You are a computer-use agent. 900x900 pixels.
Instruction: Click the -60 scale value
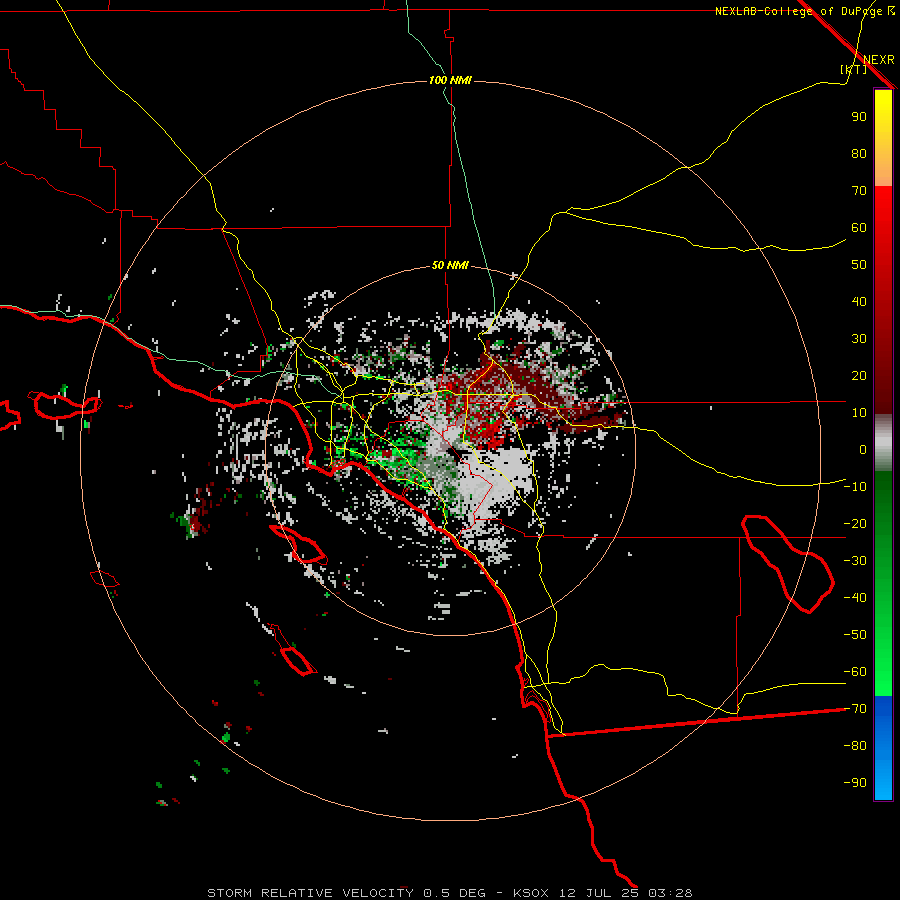click(x=855, y=672)
